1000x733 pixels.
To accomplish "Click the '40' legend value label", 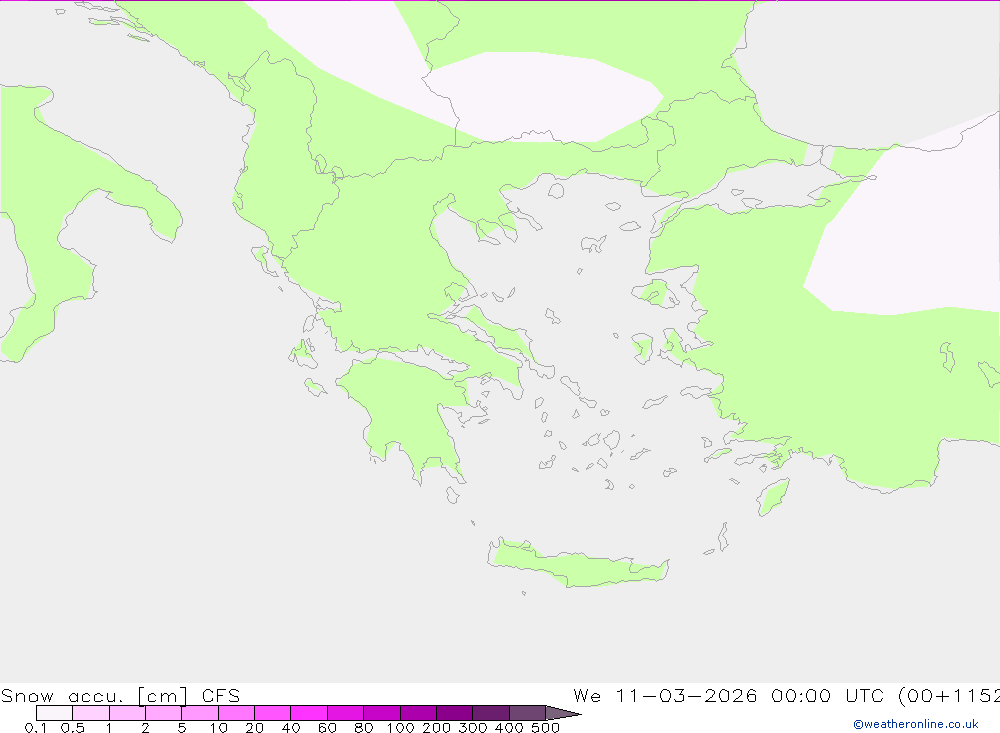I will (291, 728).
